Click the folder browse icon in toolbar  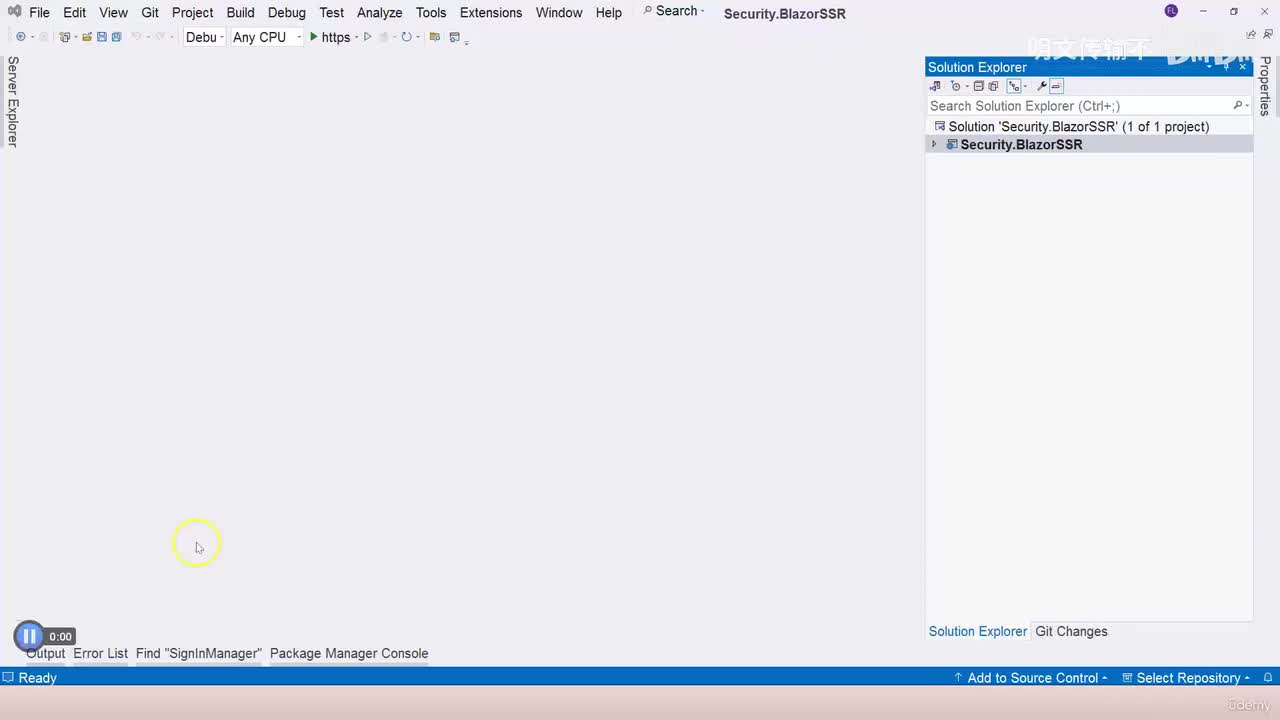(434, 37)
